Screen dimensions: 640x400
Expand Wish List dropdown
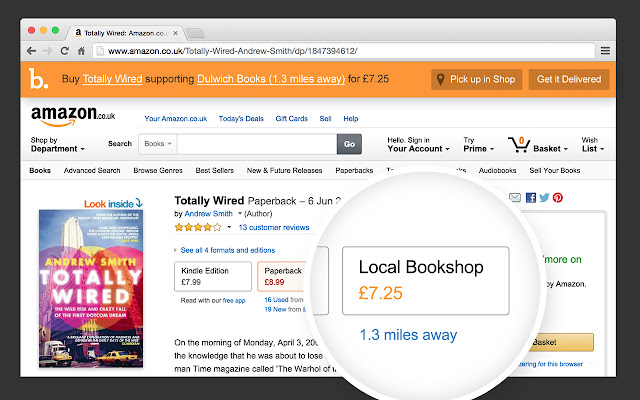coord(593,145)
